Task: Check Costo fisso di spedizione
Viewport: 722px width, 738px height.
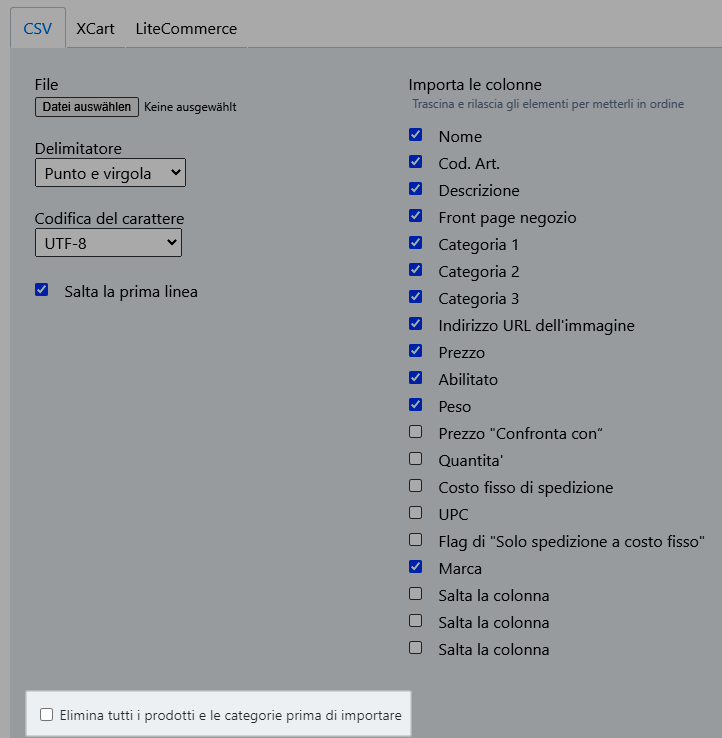Action: [x=416, y=486]
